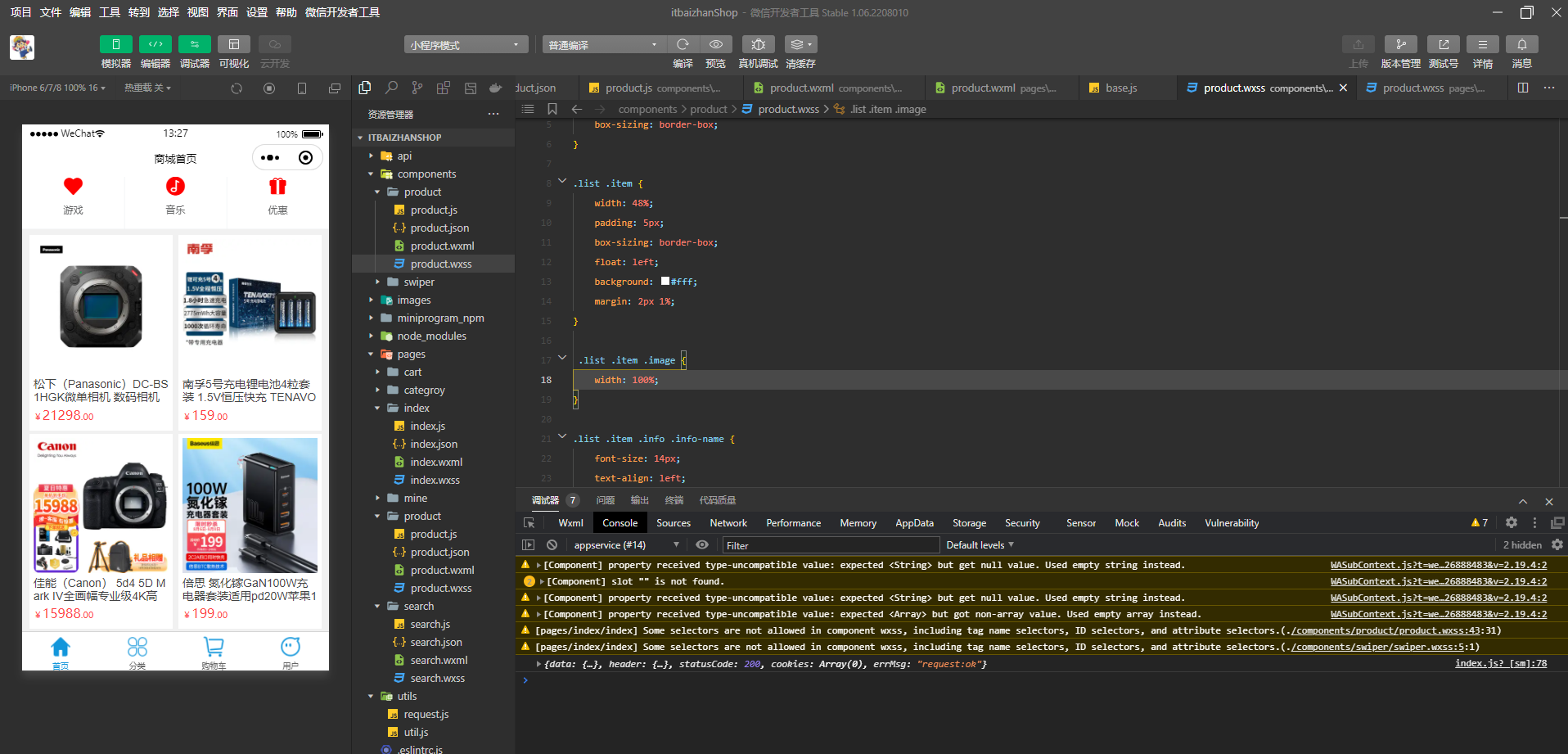Click the compile refresh icon
This screenshot has height=754, width=1568.
coord(683,44)
